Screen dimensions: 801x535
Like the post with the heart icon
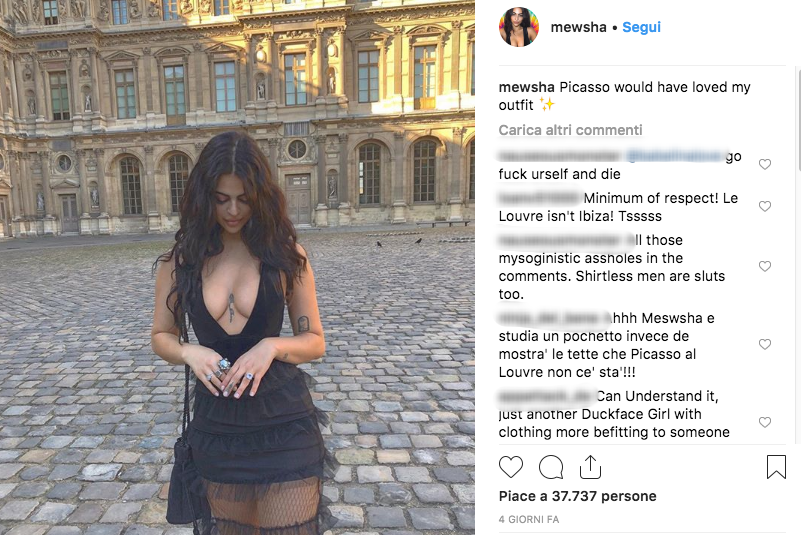pyautogui.click(x=511, y=467)
